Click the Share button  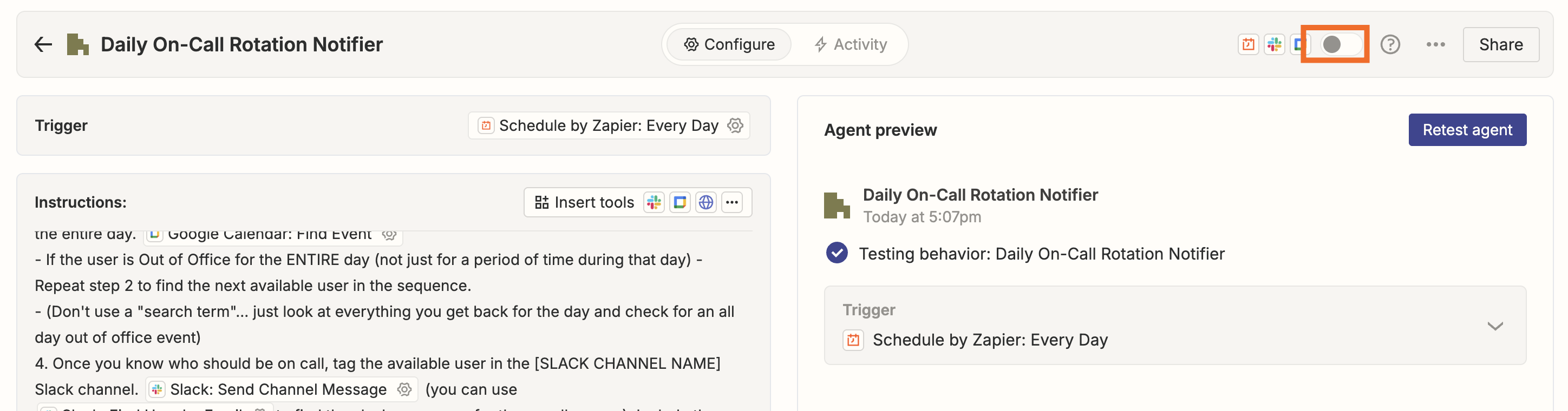[1500, 44]
